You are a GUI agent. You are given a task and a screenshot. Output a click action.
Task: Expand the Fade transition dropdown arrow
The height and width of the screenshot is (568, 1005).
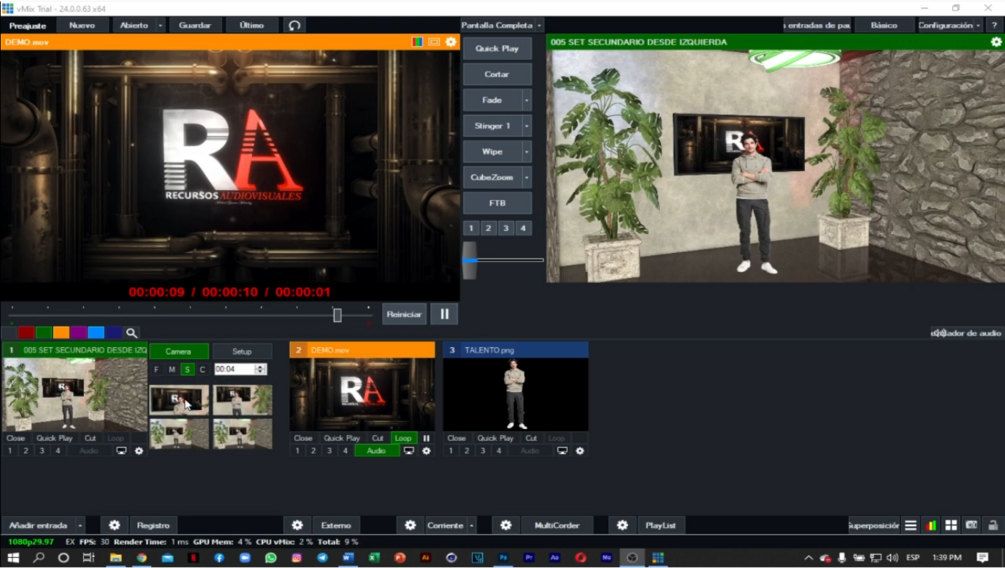coord(527,101)
